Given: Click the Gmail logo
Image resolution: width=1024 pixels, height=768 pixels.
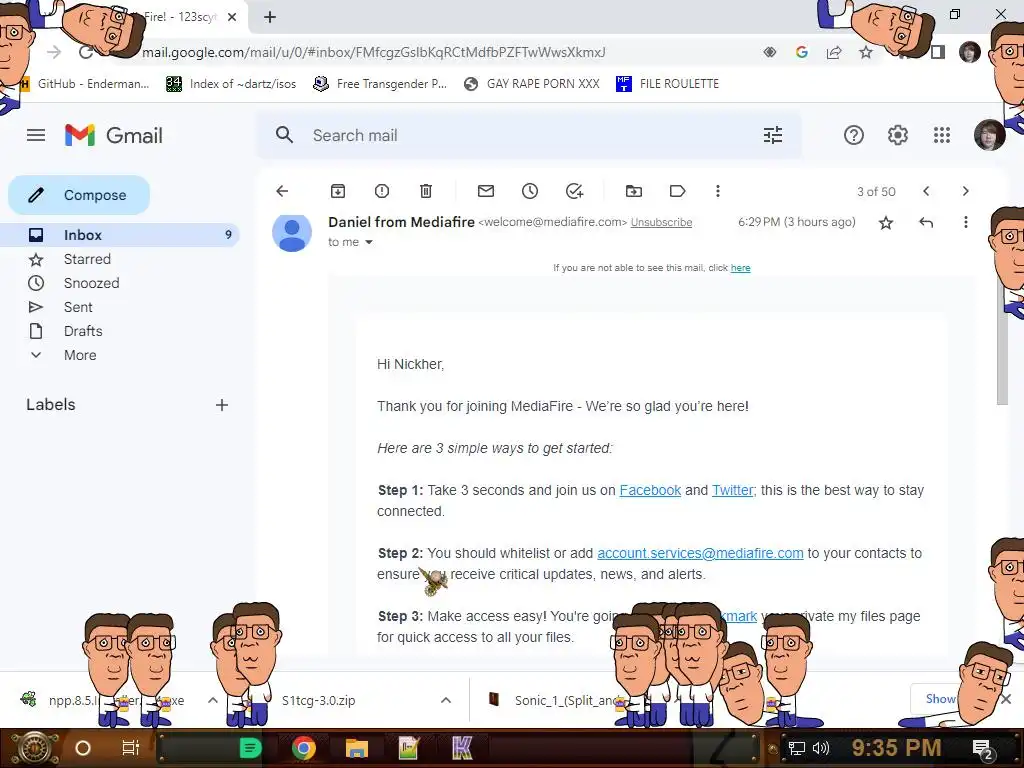Looking at the screenshot, I should click(114, 135).
